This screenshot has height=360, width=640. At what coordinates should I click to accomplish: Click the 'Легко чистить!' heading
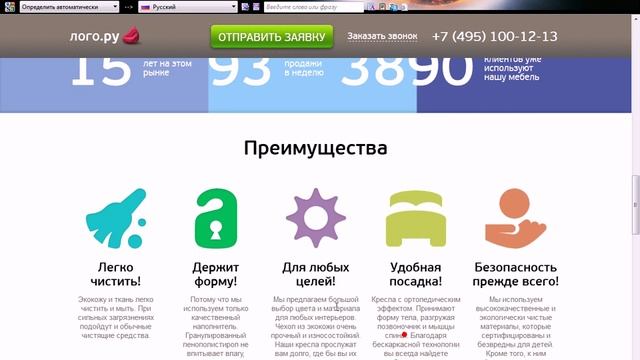pos(116,274)
